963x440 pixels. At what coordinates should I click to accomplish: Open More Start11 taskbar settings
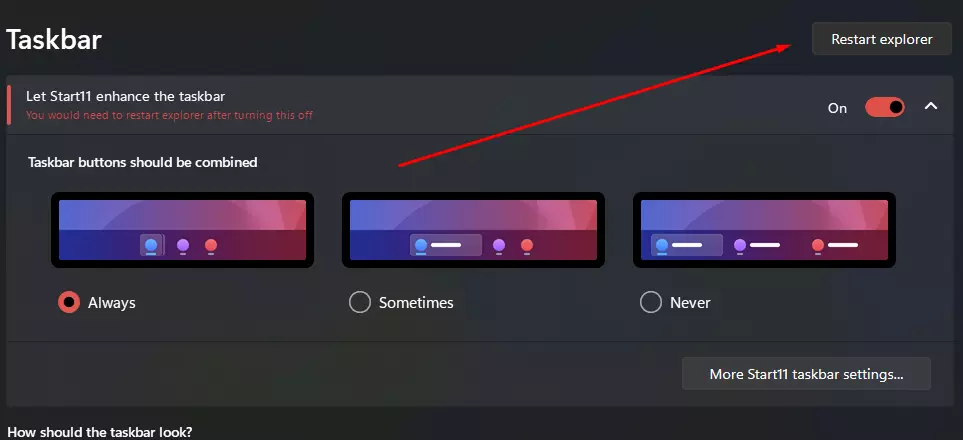(x=806, y=374)
